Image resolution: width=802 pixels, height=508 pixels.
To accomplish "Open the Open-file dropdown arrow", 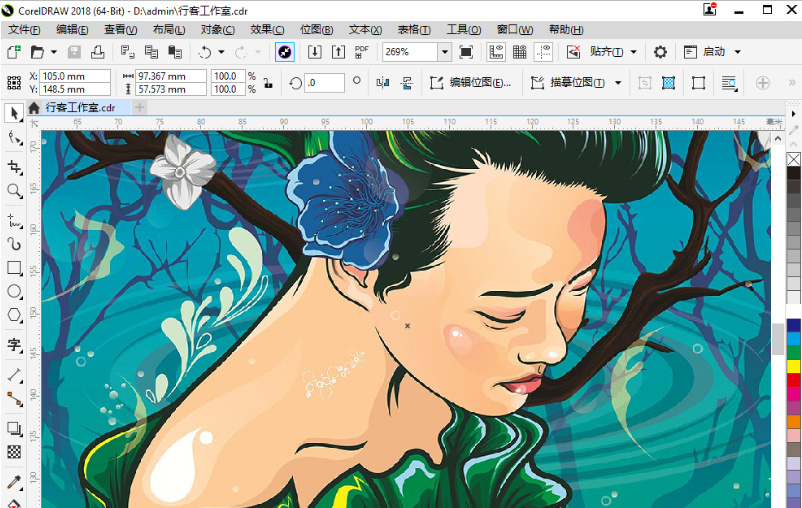I will [x=54, y=52].
